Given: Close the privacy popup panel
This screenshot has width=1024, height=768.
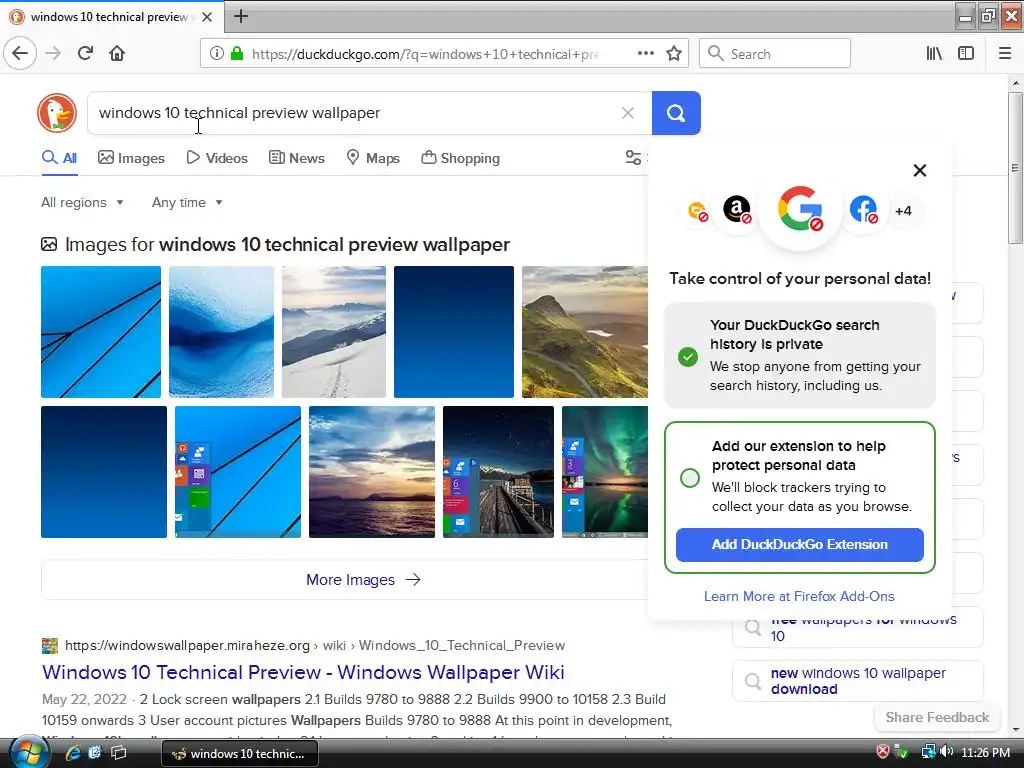Looking at the screenshot, I should tap(920, 170).
